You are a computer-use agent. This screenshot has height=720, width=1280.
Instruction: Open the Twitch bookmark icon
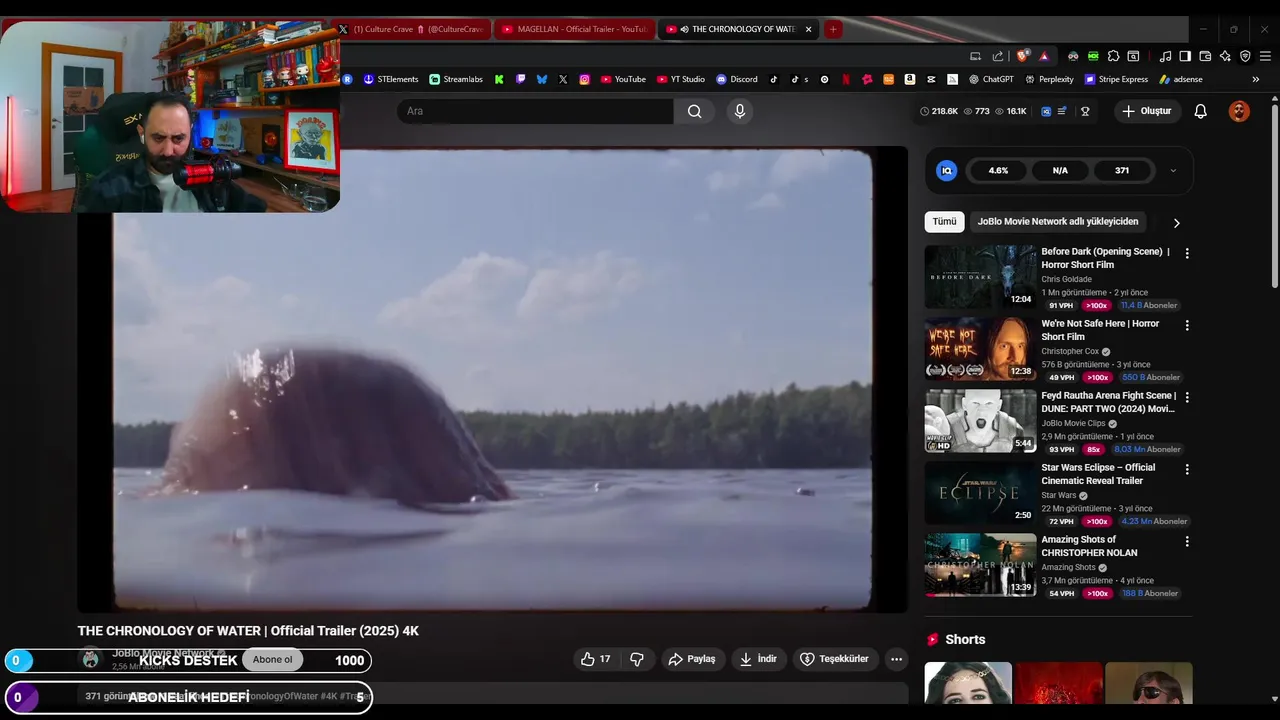[520, 79]
